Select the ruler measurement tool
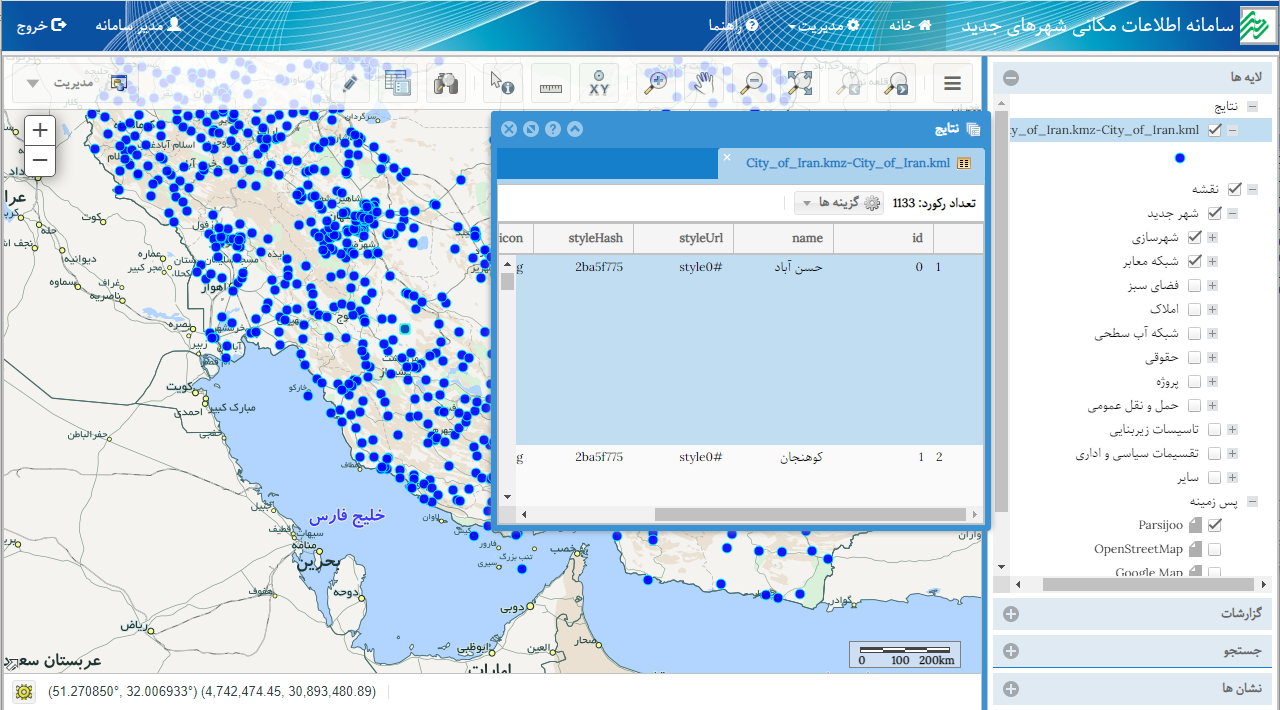Viewport: 1280px width, 710px height. pos(551,84)
